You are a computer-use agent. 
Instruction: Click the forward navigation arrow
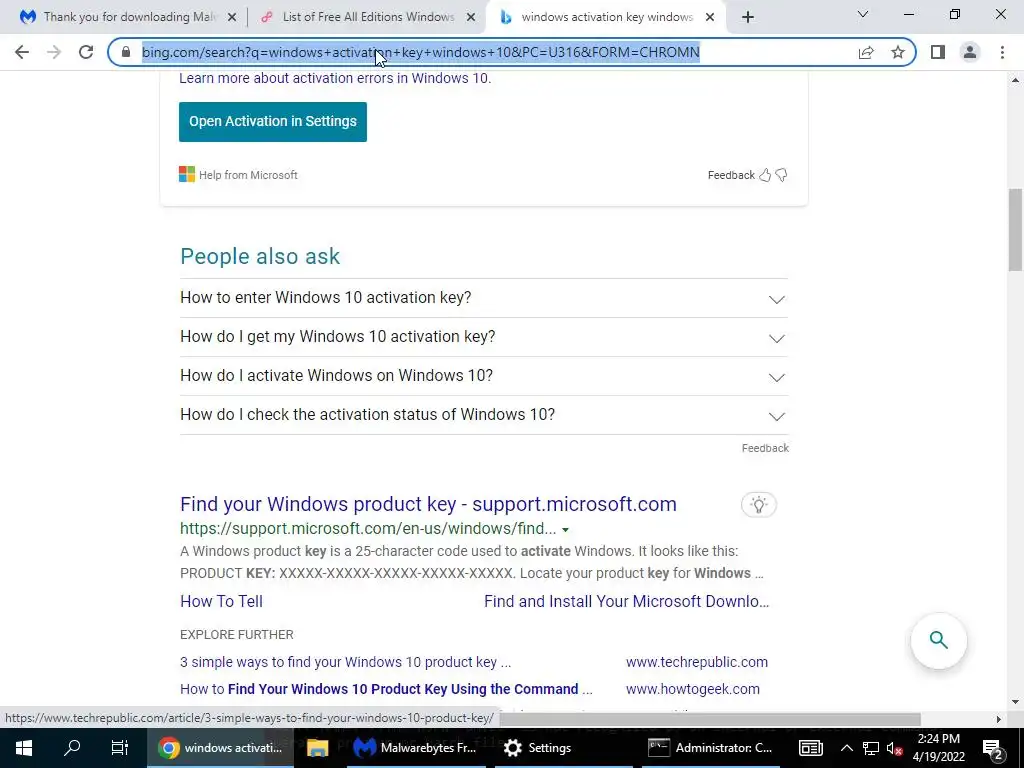click(x=54, y=52)
